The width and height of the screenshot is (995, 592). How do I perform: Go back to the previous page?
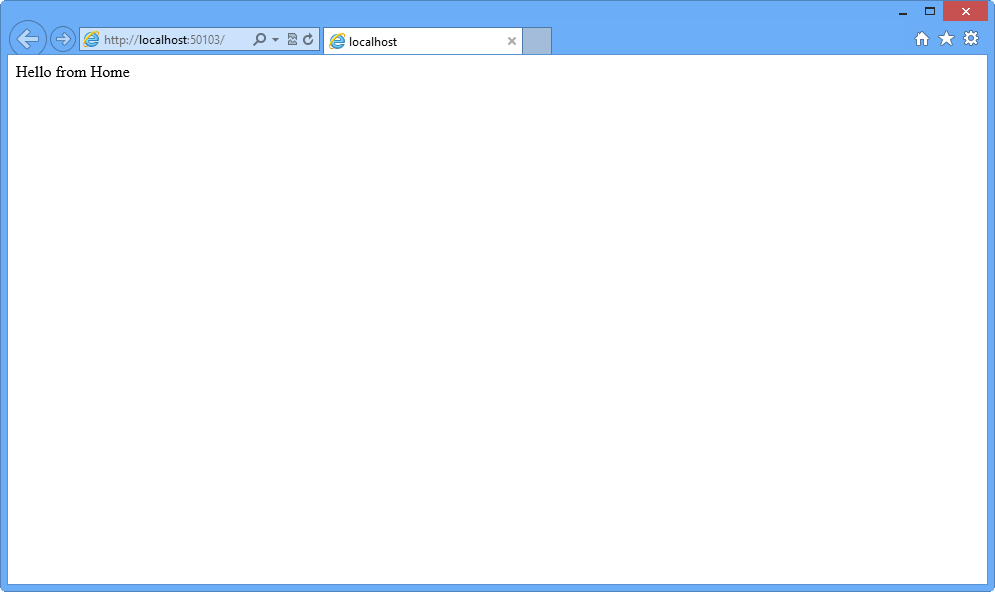[x=27, y=39]
